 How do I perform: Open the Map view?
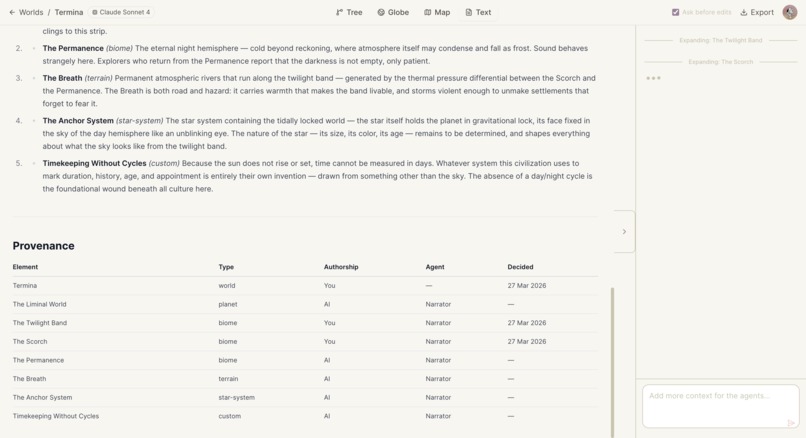click(437, 12)
